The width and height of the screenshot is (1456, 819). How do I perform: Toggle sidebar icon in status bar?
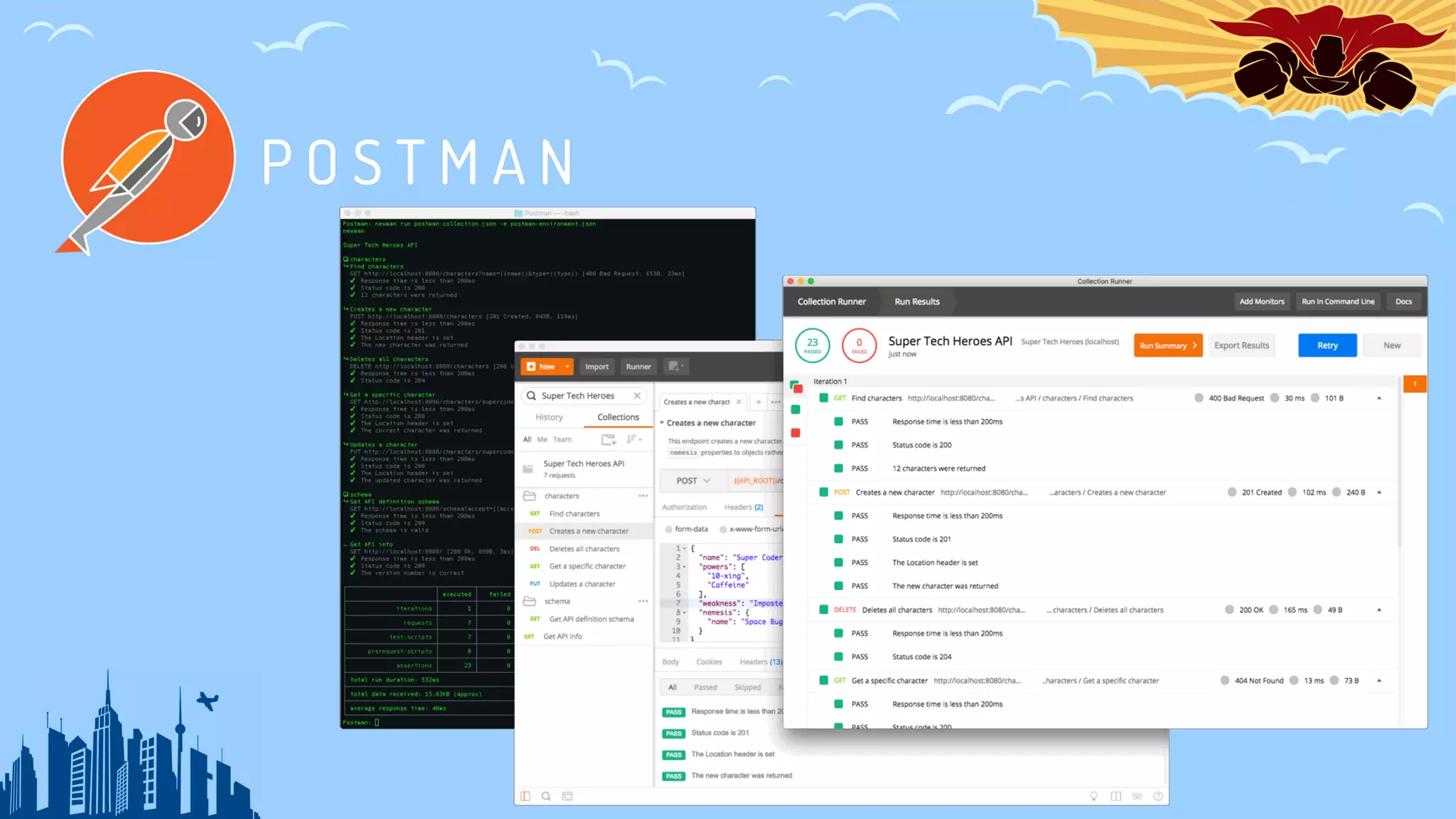pos(525,796)
